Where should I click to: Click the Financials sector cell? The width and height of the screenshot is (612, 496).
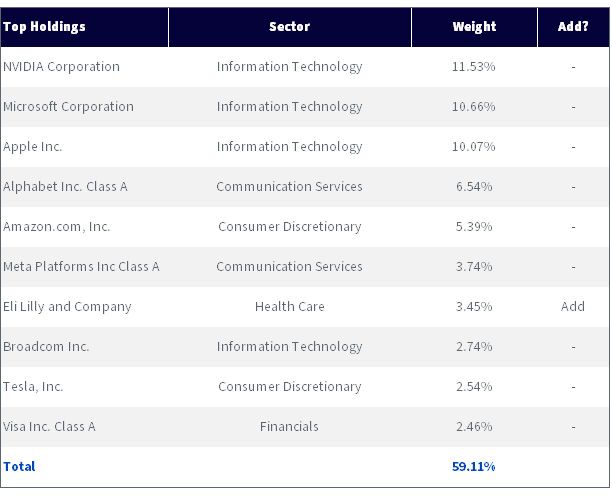(x=289, y=427)
